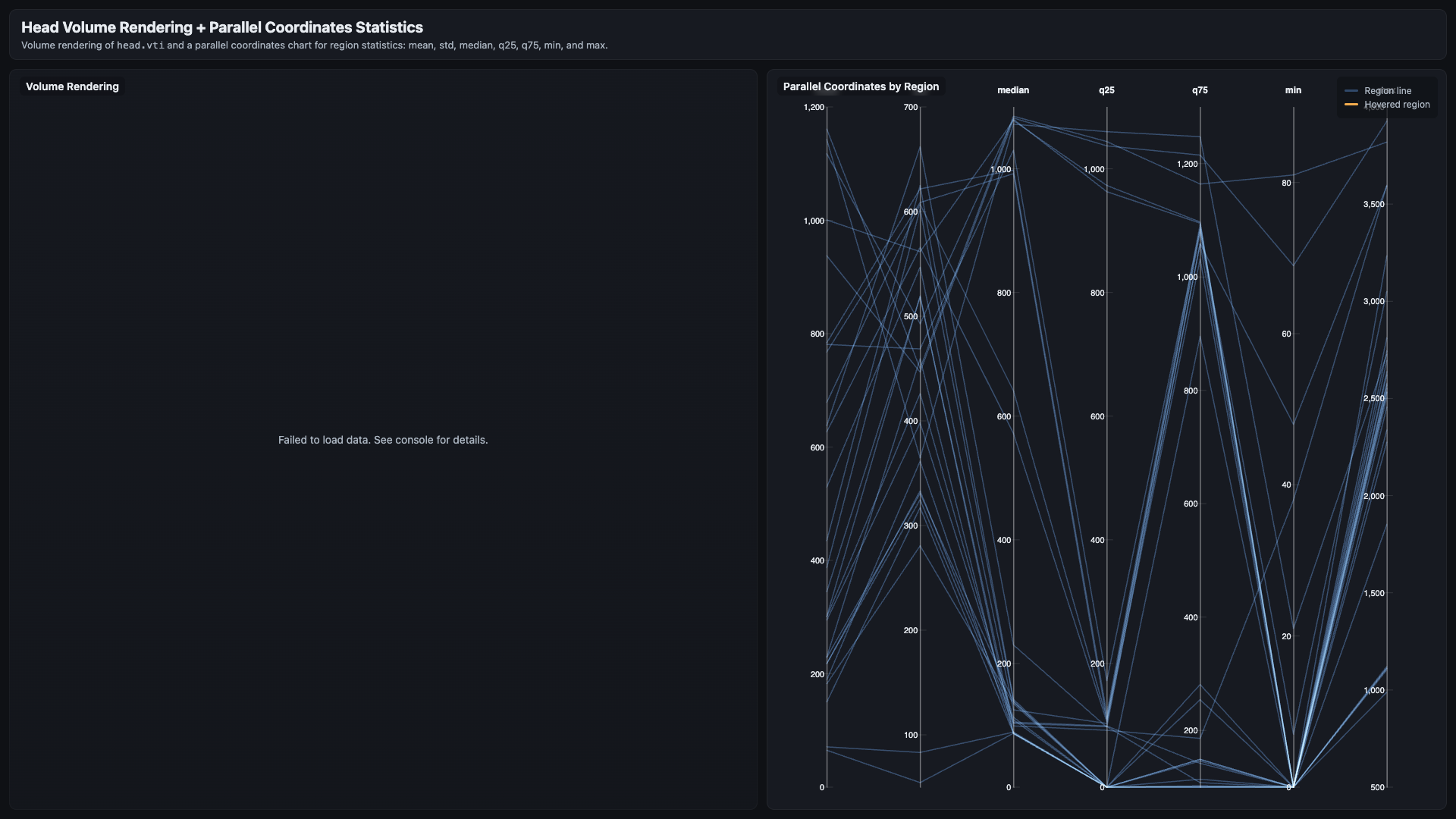Click the 40 tick on the min axis

coord(1286,485)
